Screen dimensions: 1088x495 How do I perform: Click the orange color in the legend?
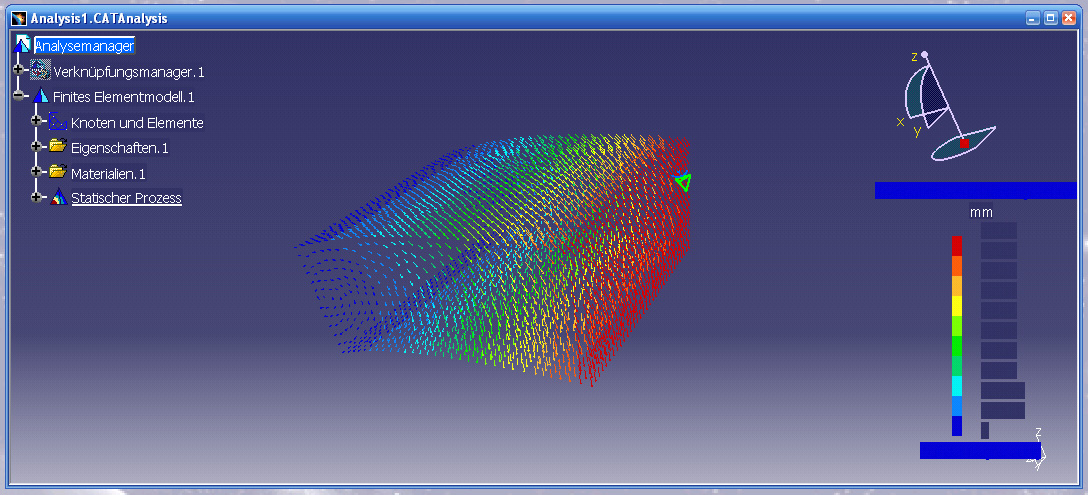tap(957, 266)
